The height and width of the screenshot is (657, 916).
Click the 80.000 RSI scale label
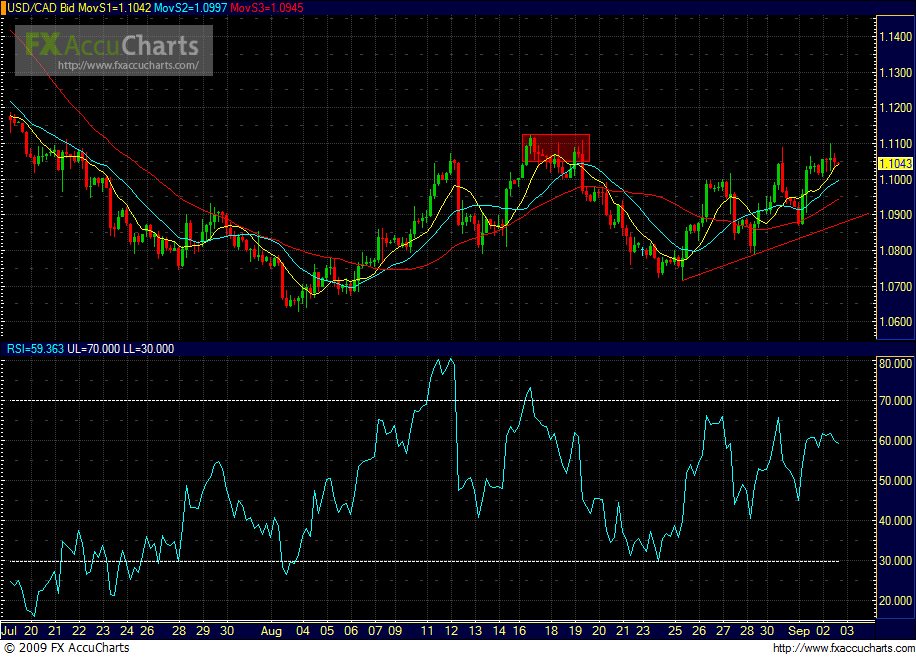[893, 361]
